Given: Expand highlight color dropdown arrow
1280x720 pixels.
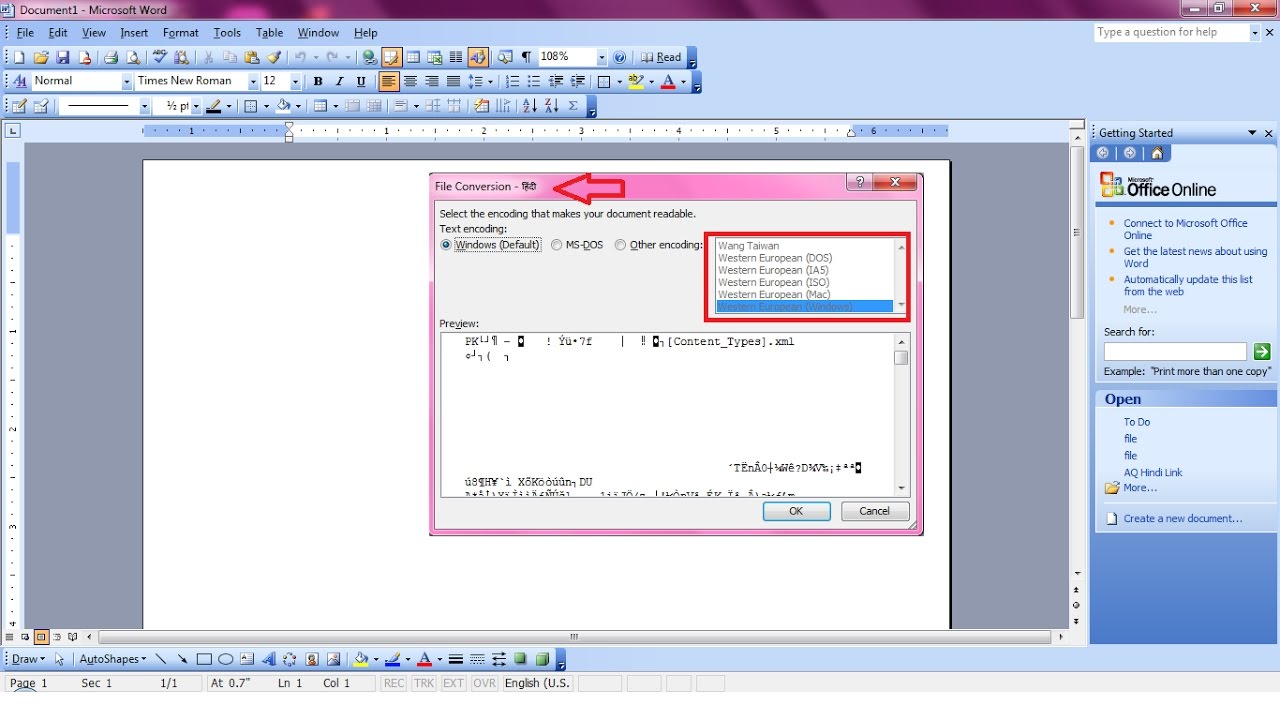Looking at the screenshot, I should (x=651, y=82).
